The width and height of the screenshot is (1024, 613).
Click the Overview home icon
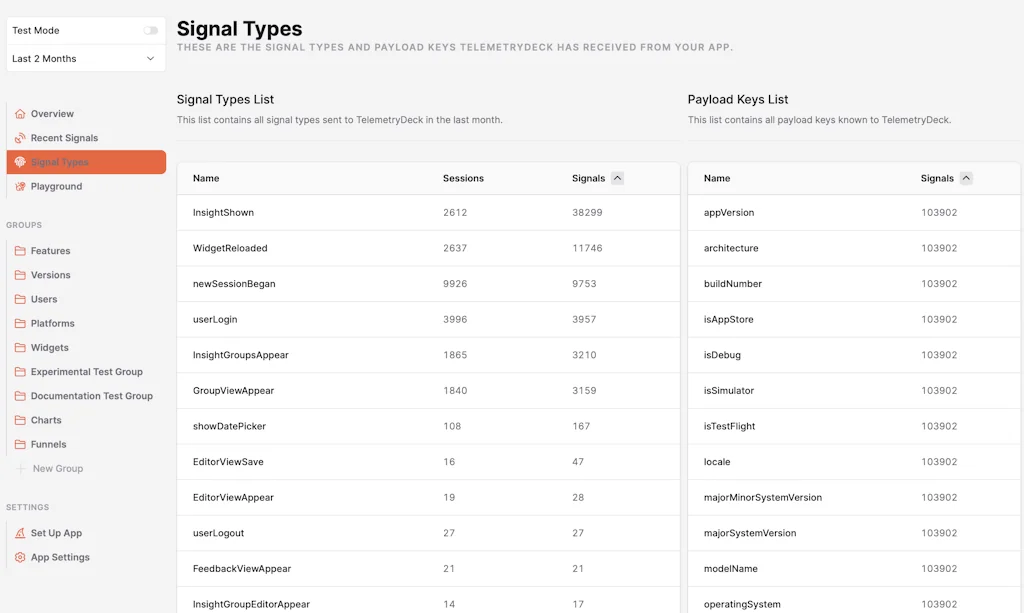click(x=20, y=114)
